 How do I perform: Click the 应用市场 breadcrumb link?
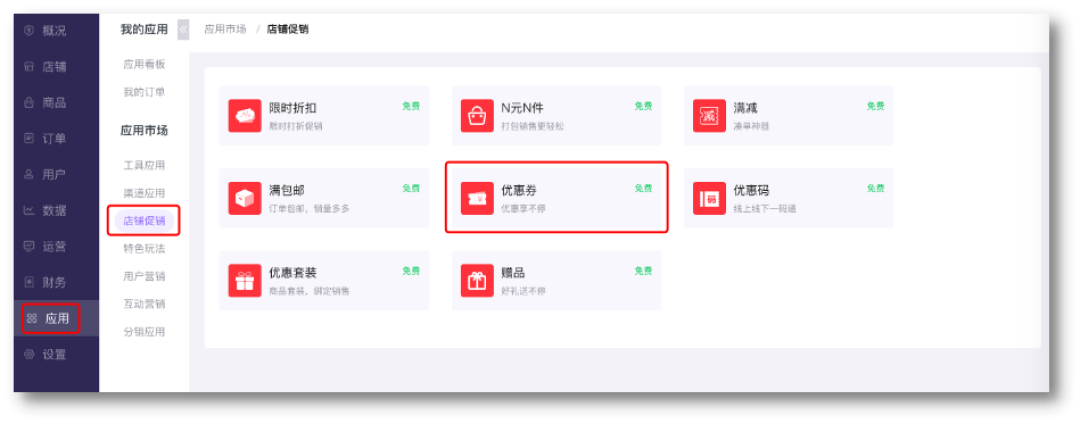pyautogui.click(x=225, y=30)
